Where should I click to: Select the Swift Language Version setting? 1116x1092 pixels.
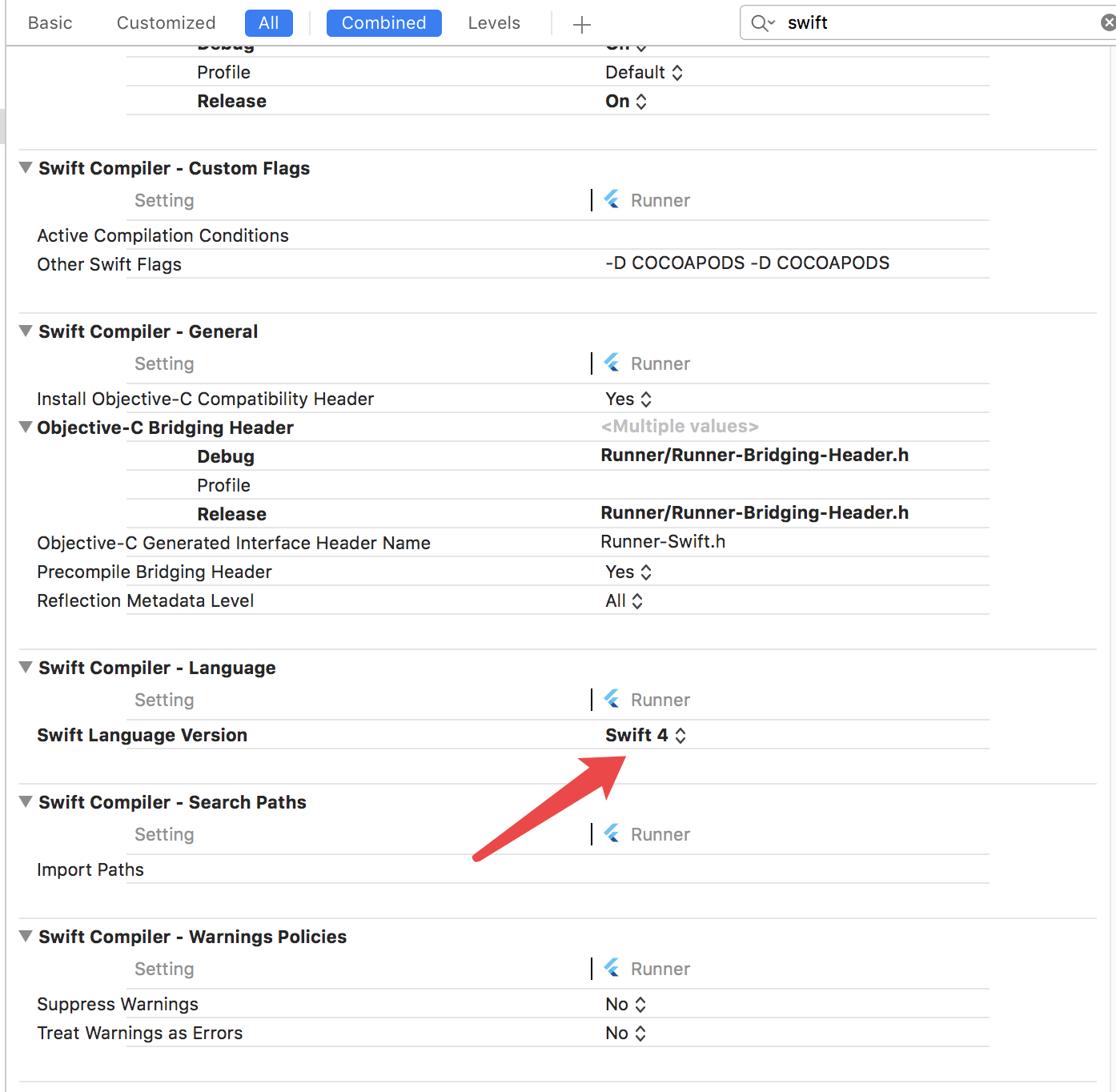coord(142,735)
